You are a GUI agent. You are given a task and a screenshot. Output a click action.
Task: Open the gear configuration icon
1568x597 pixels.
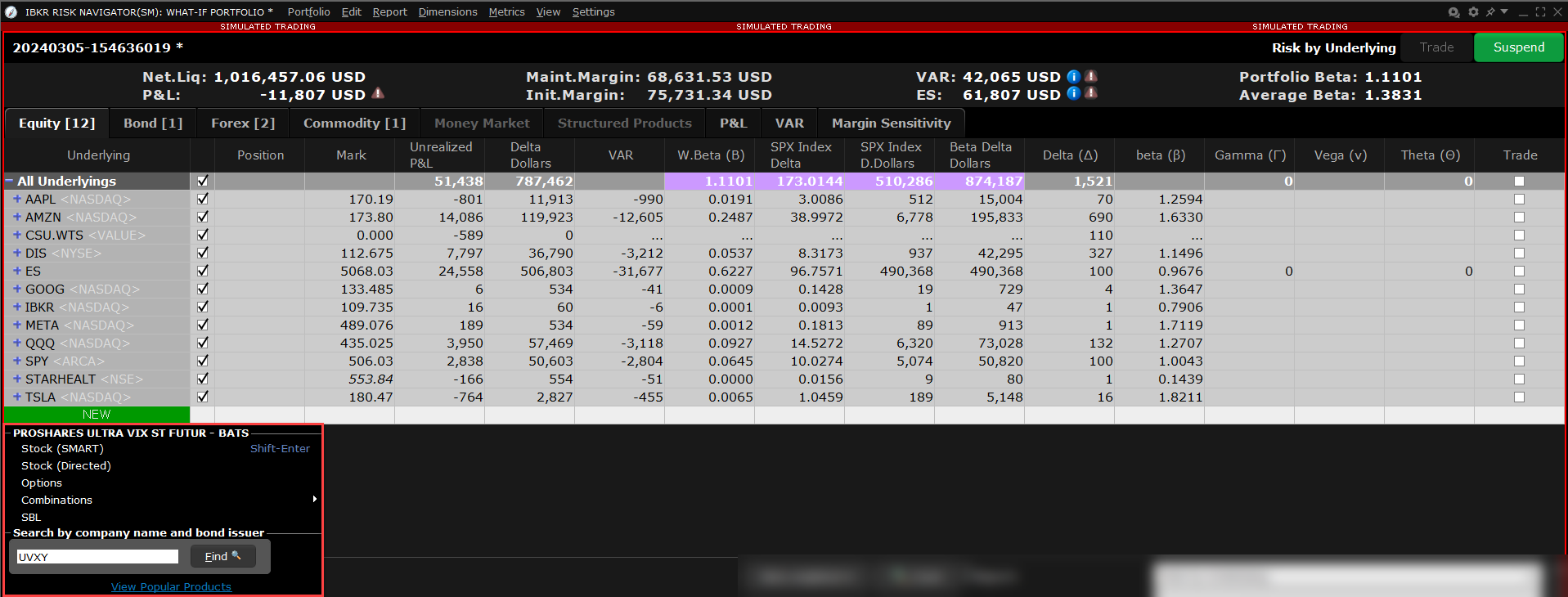(x=1473, y=12)
